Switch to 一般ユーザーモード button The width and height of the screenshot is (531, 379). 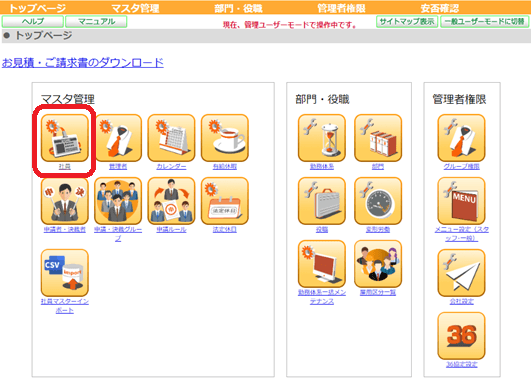pos(485,21)
